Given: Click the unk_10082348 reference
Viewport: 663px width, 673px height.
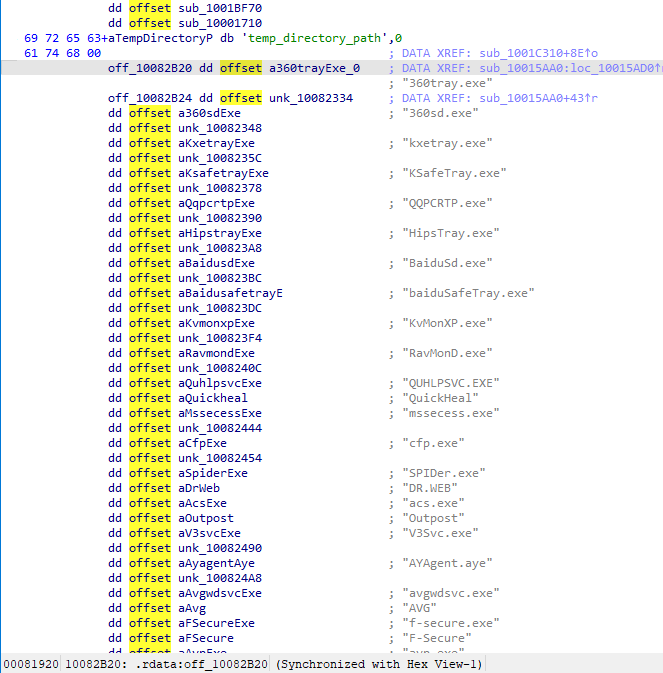Looking at the screenshot, I should [x=220, y=128].
